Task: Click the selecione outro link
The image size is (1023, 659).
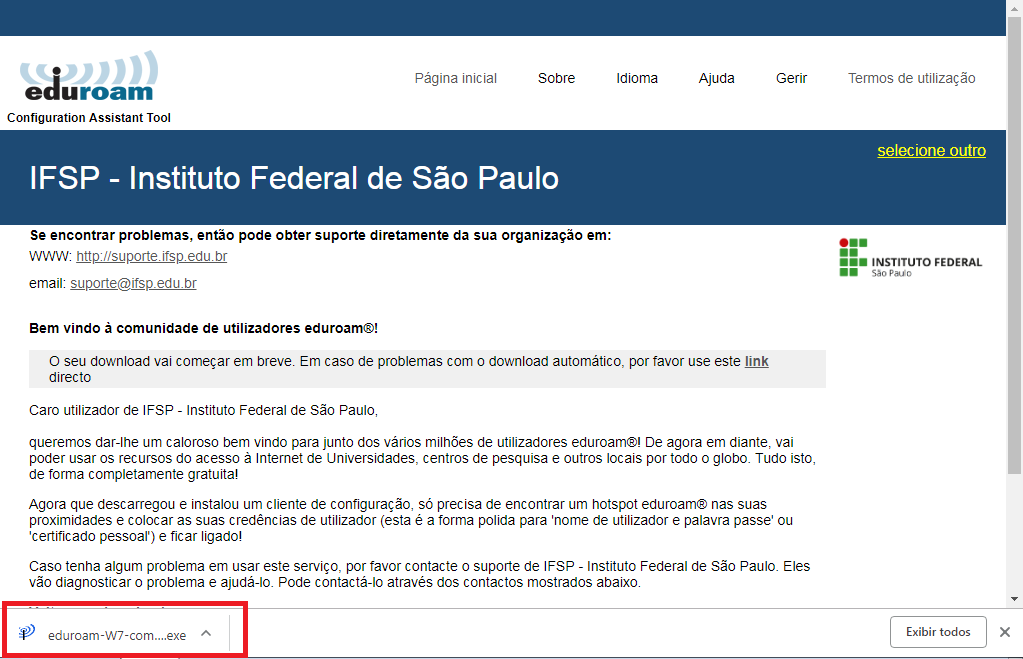Action: click(x=931, y=151)
